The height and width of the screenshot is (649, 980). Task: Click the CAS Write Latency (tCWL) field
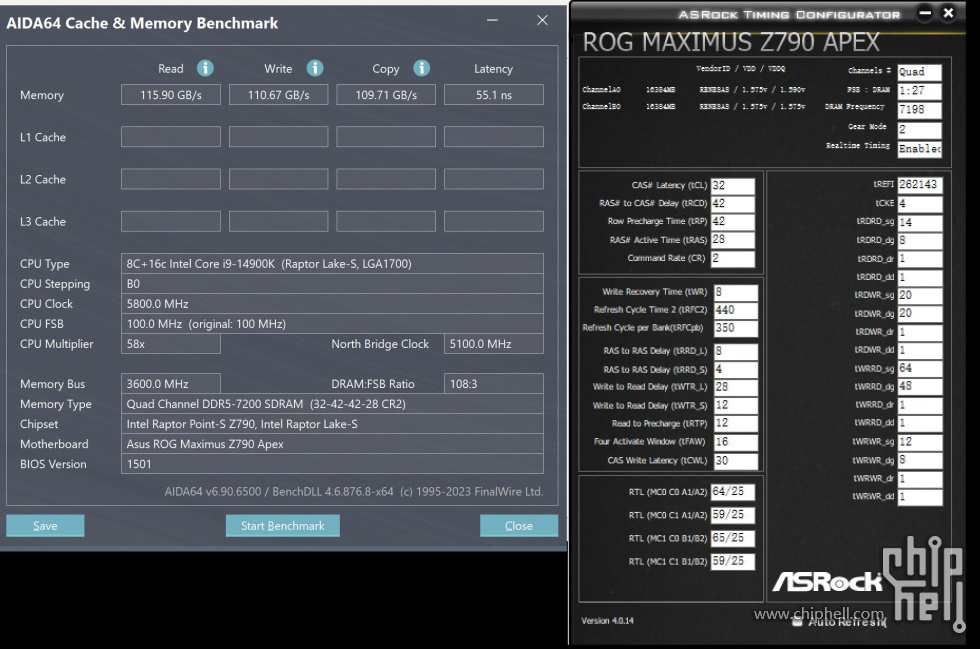(736, 461)
